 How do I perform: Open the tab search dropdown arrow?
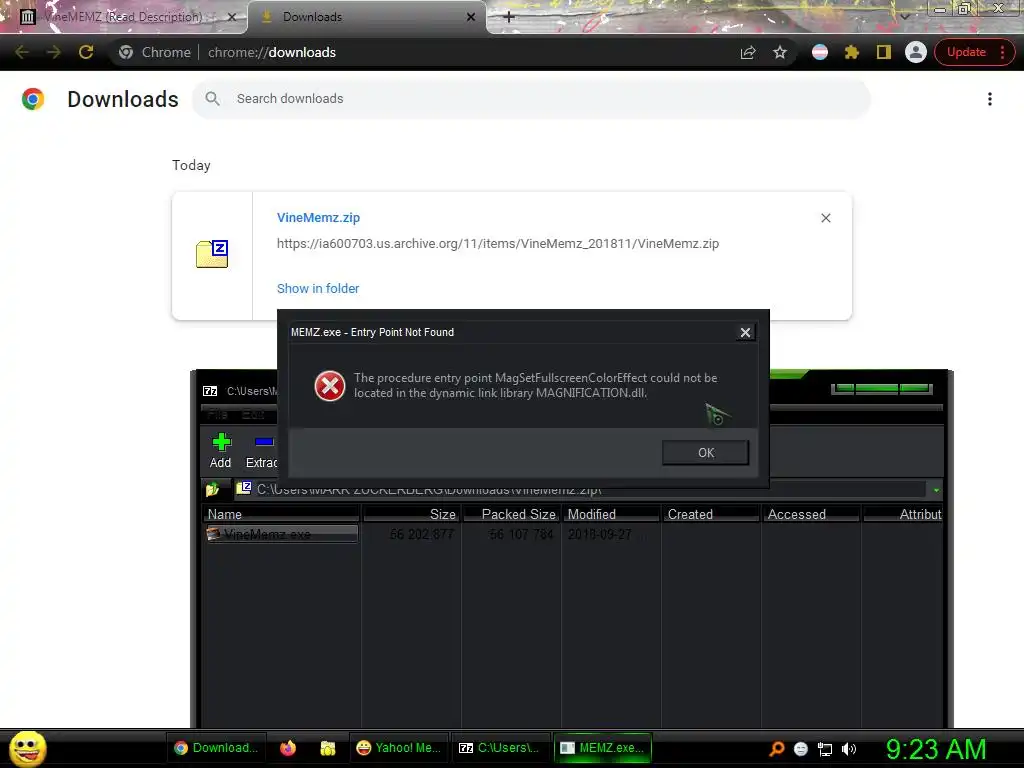[904, 16]
